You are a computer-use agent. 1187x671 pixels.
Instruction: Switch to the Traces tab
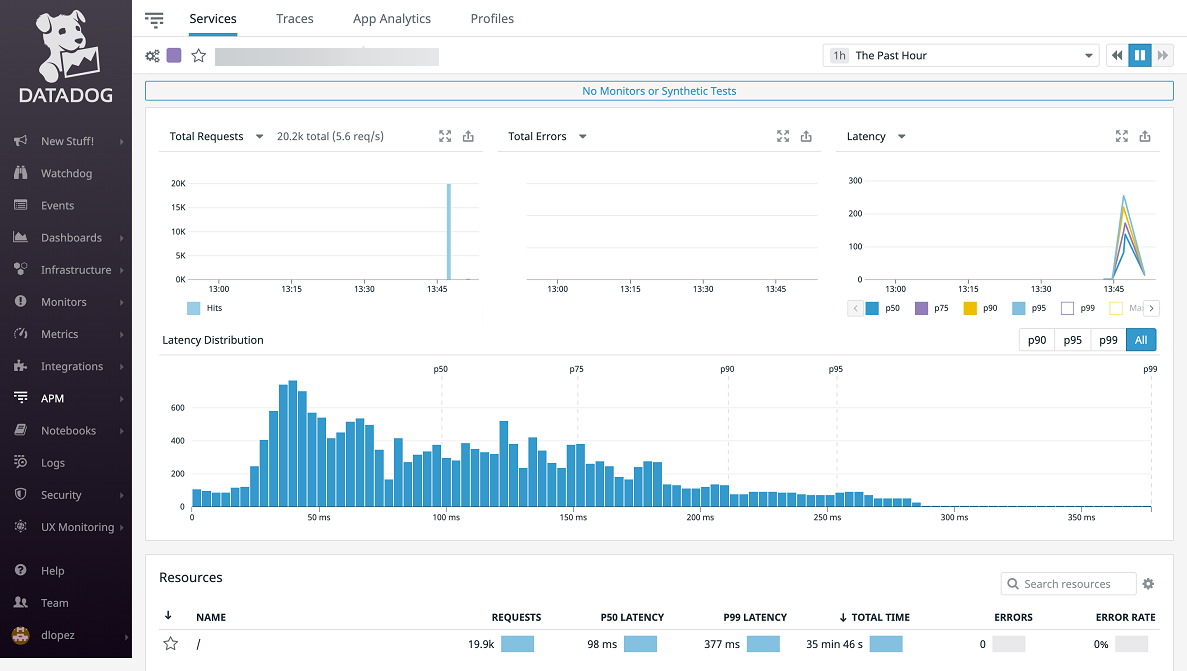coord(294,19)
